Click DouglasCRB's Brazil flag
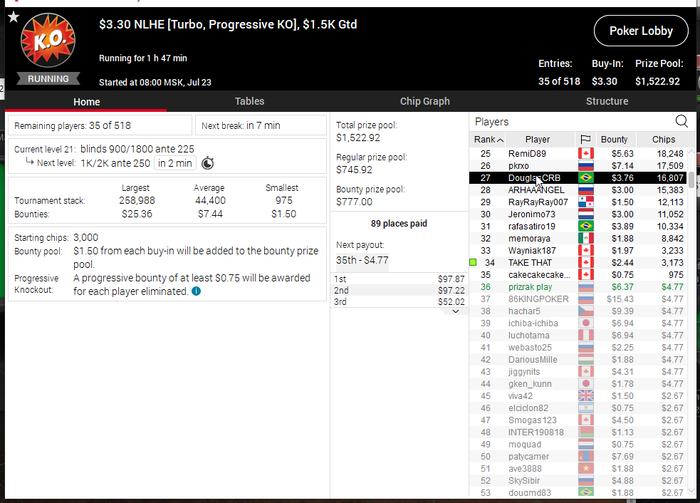The image size is (700, 503). tap(586, 178)
